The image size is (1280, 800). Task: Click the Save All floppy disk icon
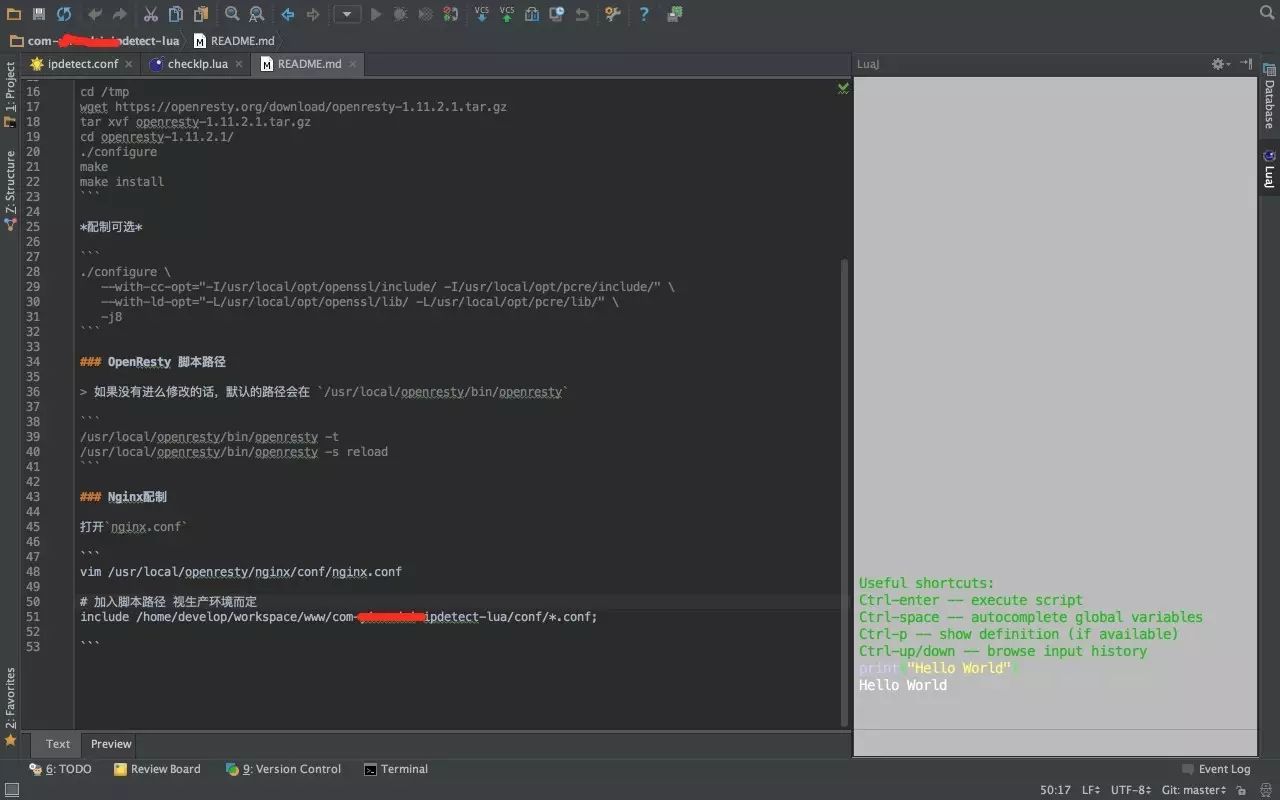point(39,14)
